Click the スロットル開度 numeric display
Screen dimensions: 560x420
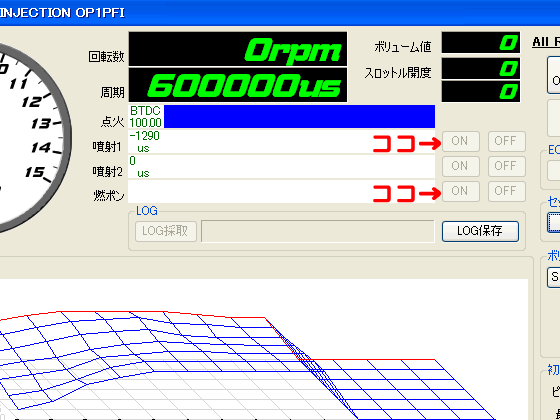[481, 69]
